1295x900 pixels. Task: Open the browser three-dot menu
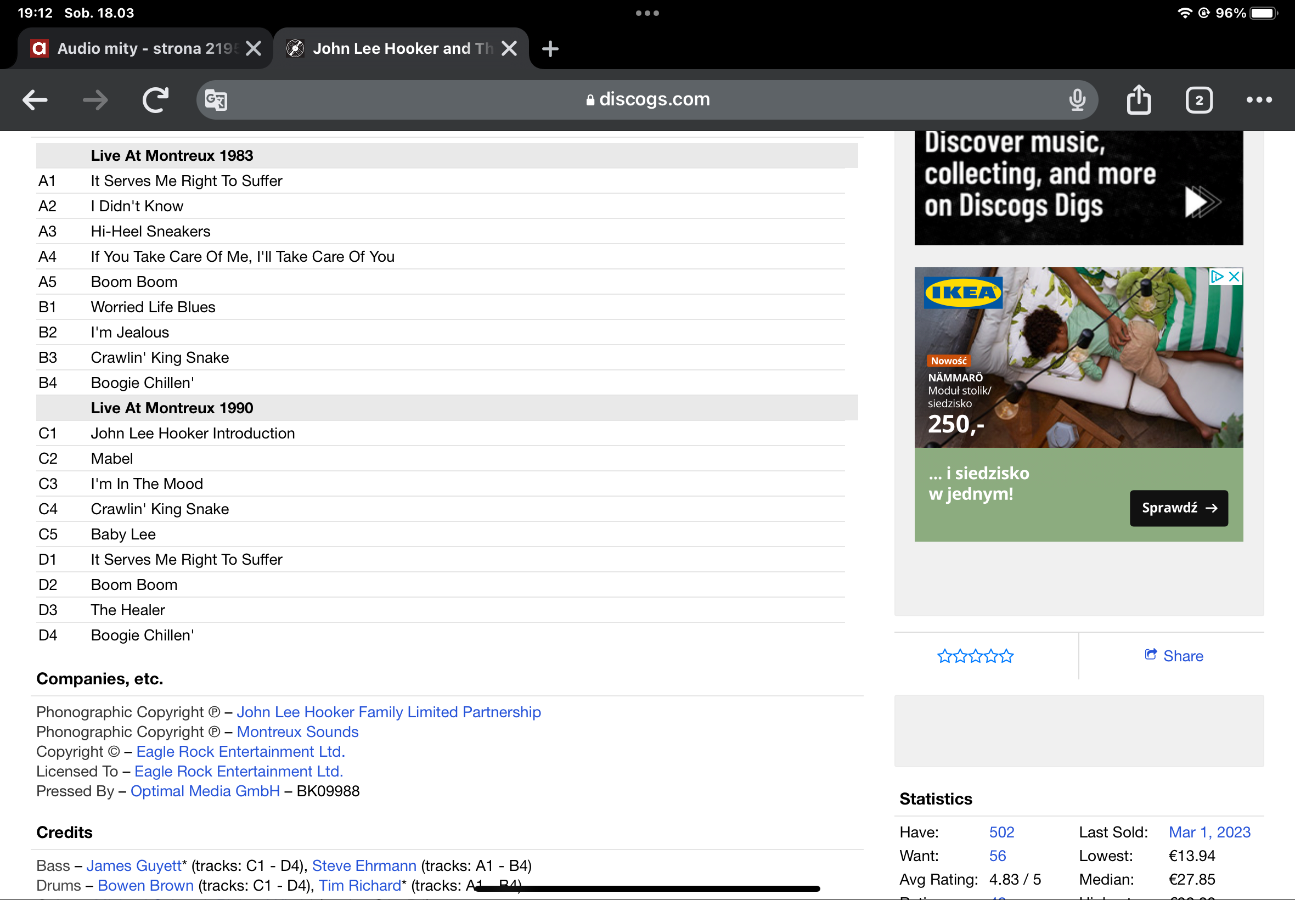coord(1259,100)
